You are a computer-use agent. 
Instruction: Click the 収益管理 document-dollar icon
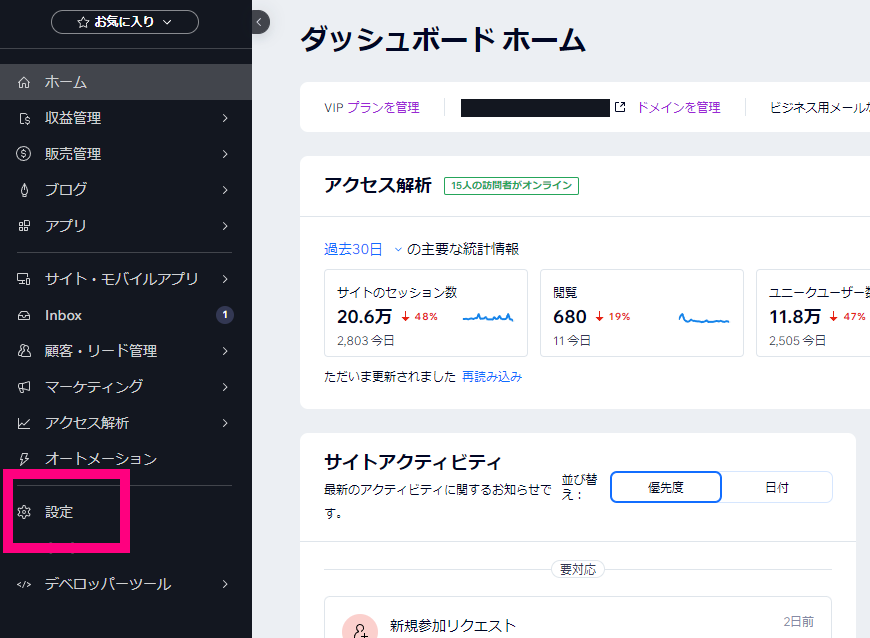24,118
